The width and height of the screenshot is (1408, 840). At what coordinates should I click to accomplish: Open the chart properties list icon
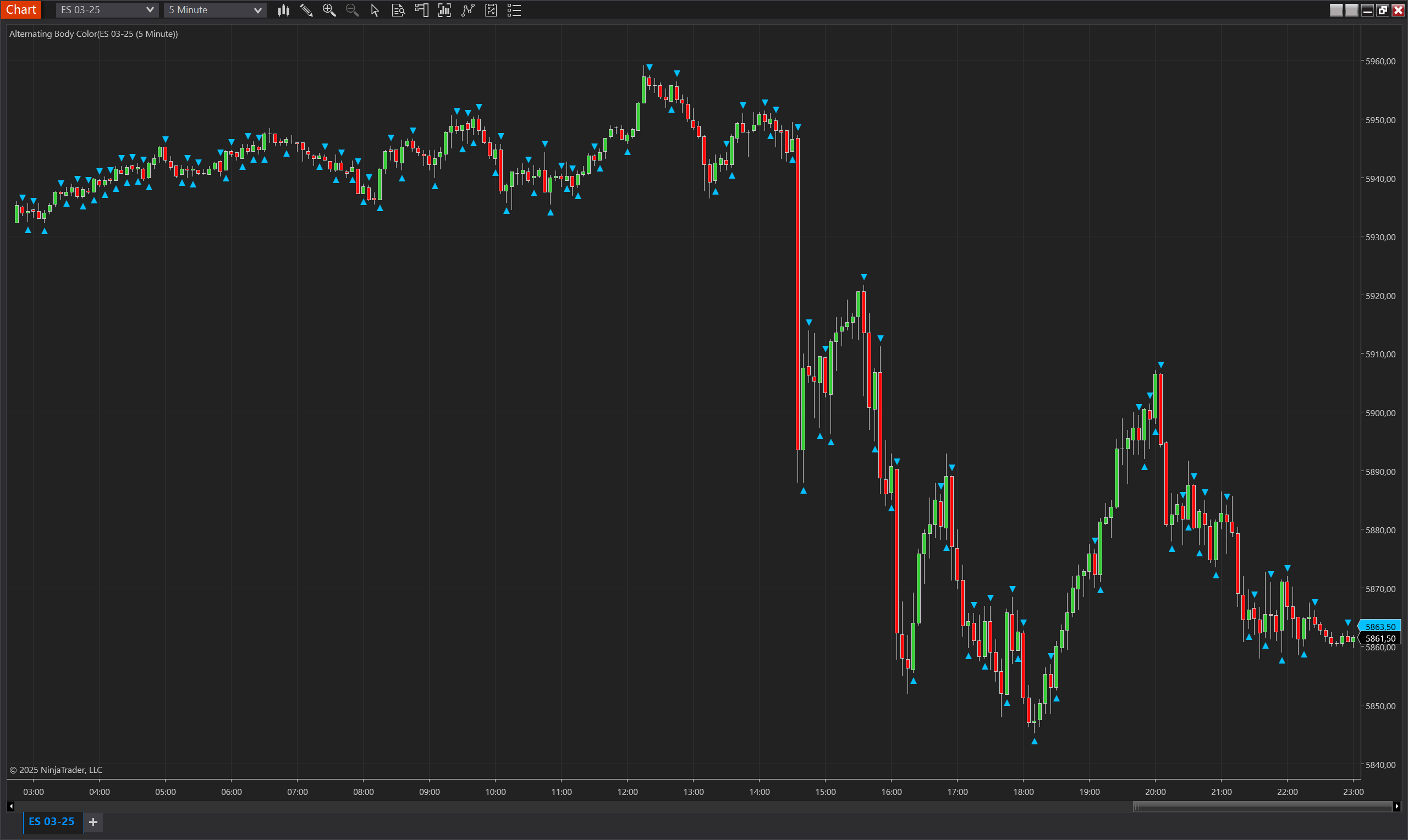pos(514,10)
